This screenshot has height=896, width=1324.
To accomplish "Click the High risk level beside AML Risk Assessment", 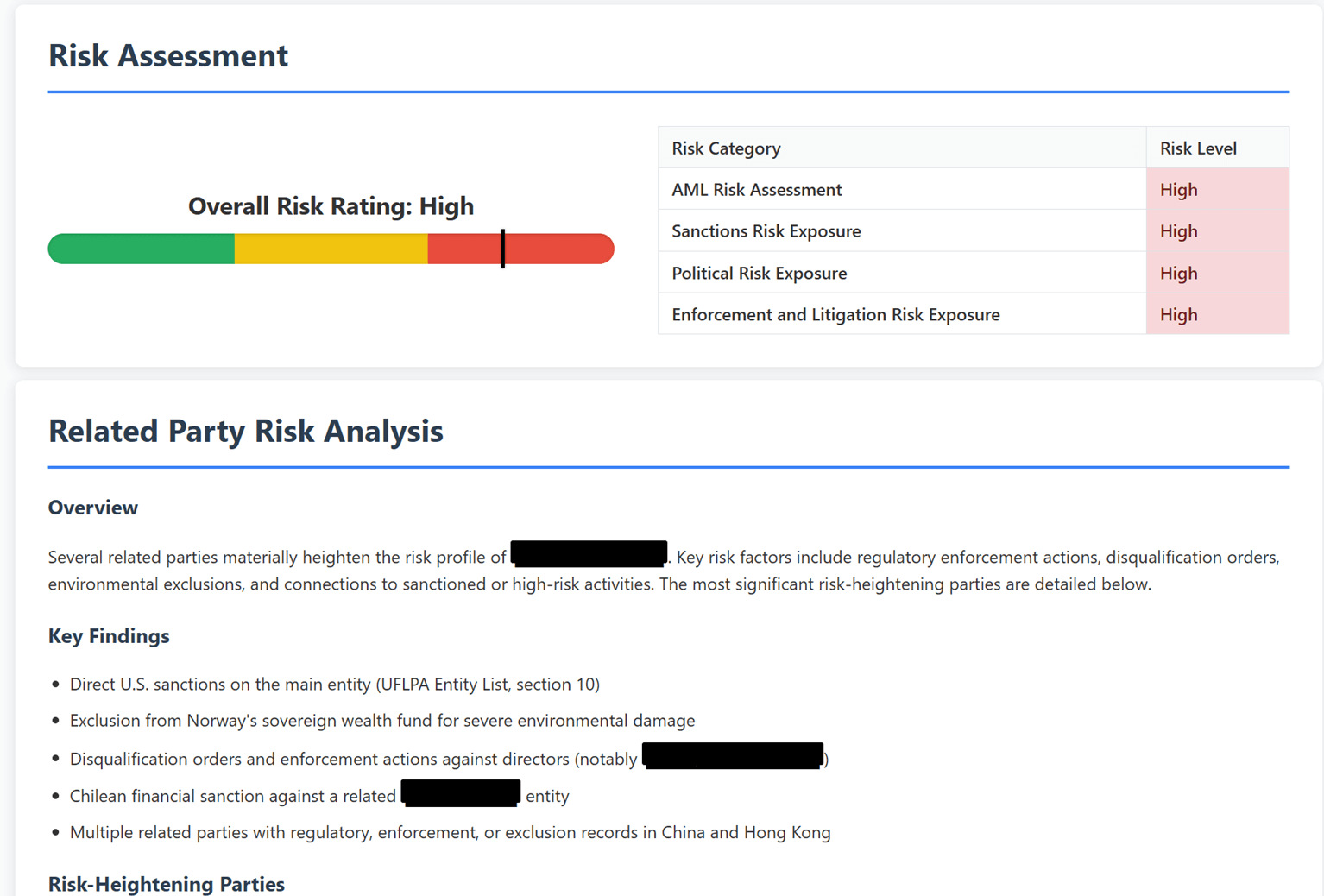I will [1179, 189].
